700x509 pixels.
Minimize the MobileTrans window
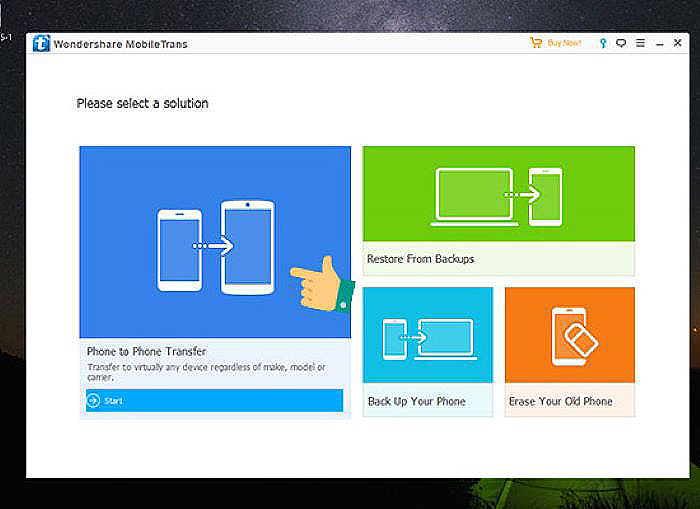click(x=659, y=43)
